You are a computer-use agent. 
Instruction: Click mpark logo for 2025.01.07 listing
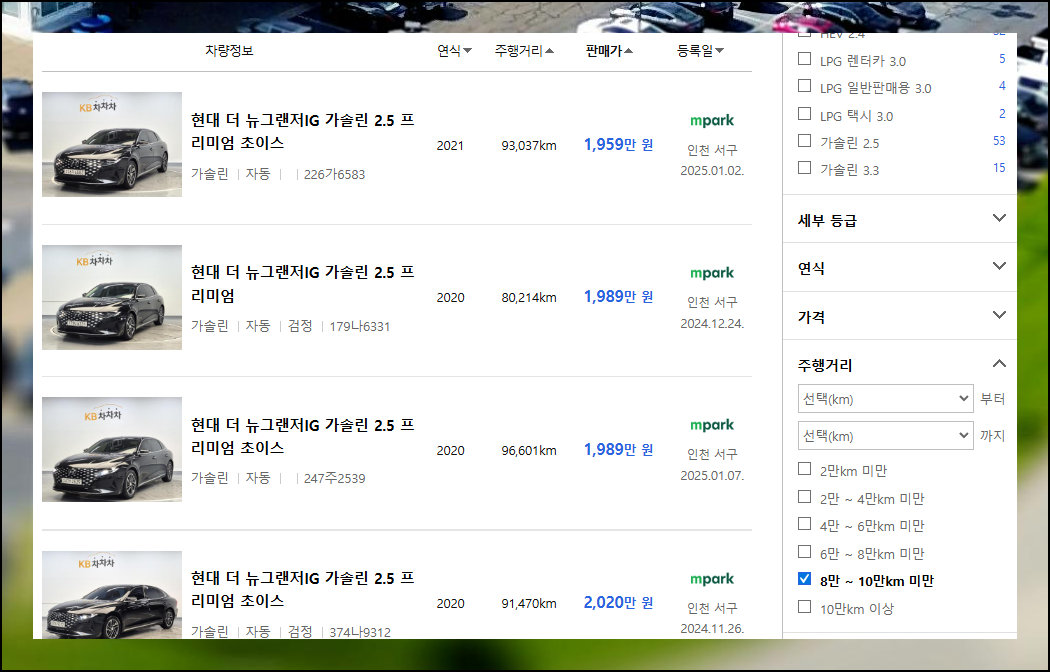[x=712, y=425]
